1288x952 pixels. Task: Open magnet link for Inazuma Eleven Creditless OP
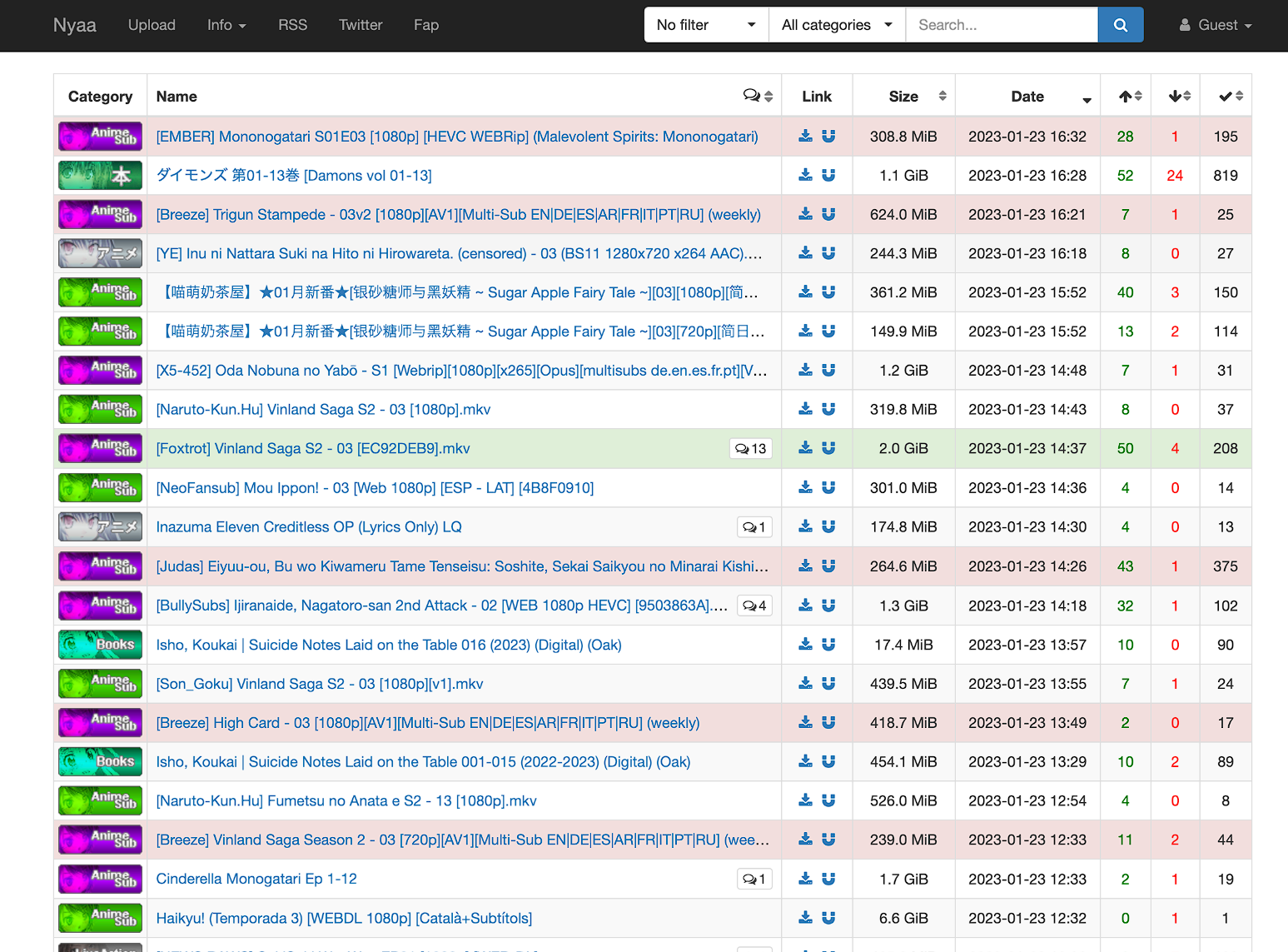pos(828,526)
